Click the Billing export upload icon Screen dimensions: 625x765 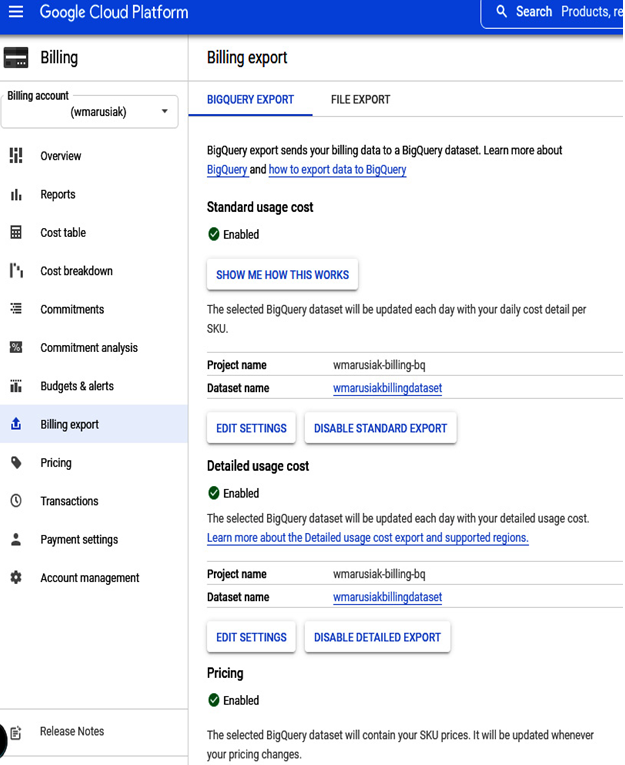point(16,423)
